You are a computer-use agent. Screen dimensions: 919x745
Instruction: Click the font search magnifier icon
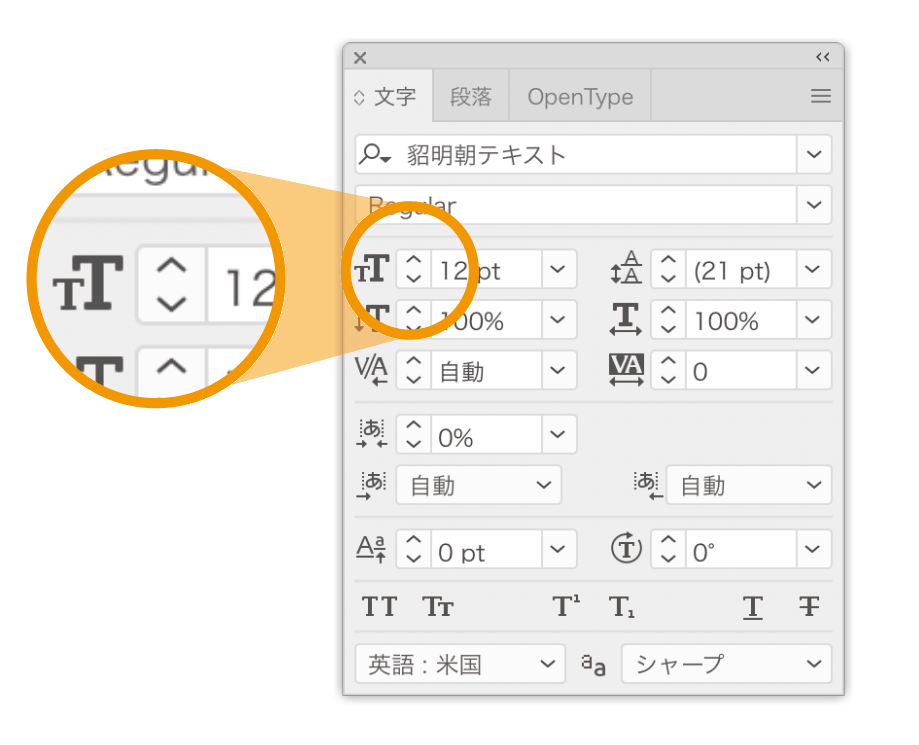[x=375, y=155]
